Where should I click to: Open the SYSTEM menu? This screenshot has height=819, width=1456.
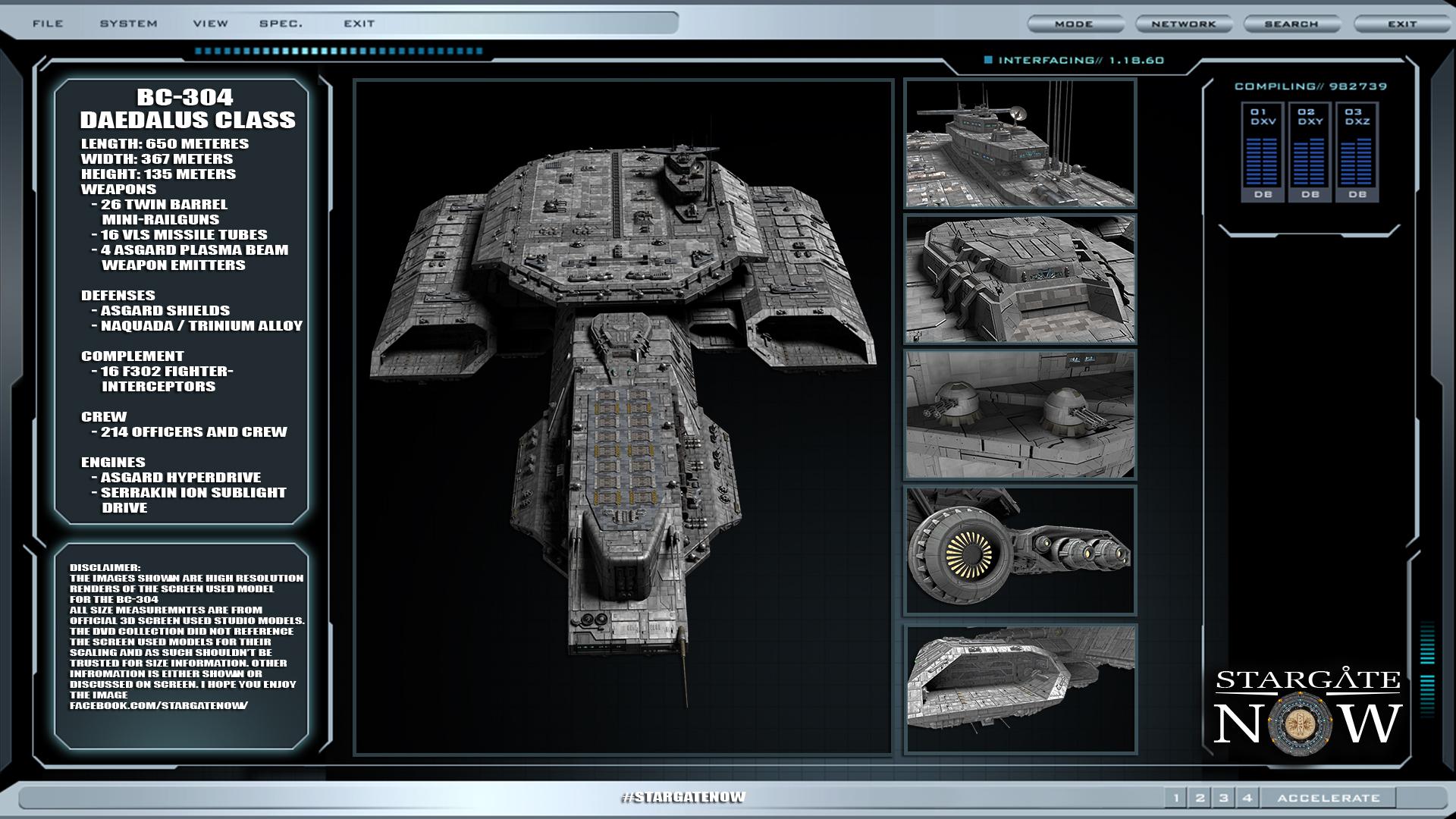[128, 24]
